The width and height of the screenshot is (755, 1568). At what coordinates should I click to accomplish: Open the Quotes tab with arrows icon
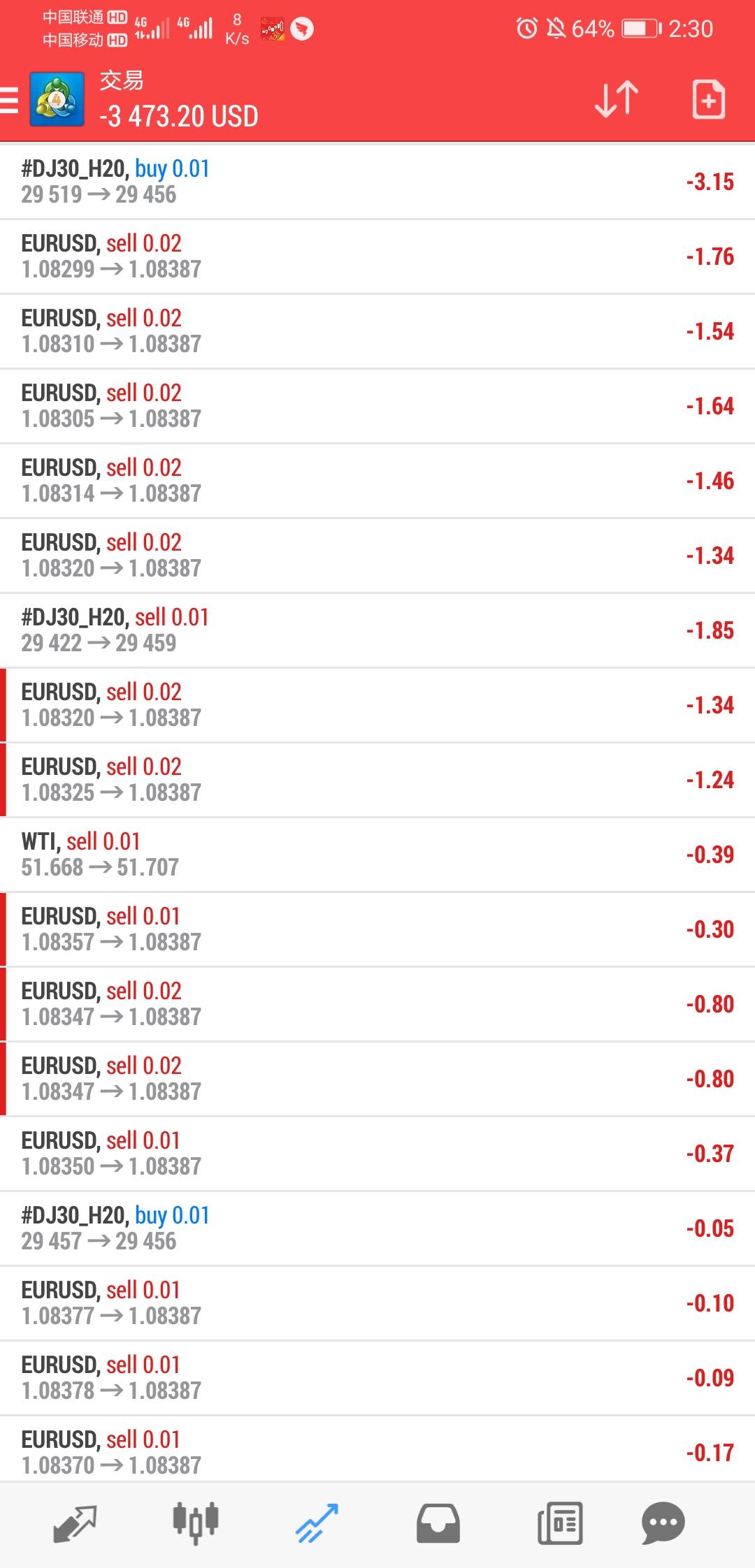pyautogui.click(x=74, y=1523)
